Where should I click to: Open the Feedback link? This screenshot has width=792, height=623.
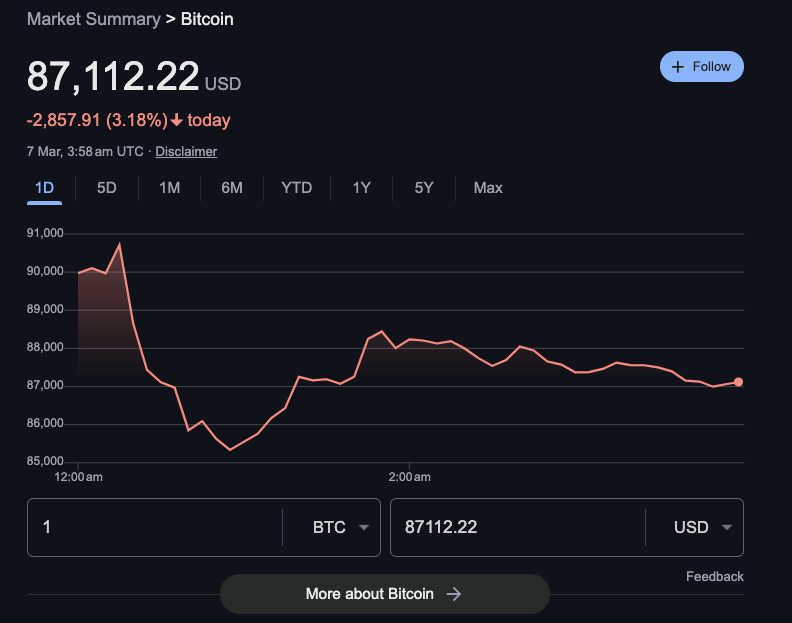click(x=715, y=577)
